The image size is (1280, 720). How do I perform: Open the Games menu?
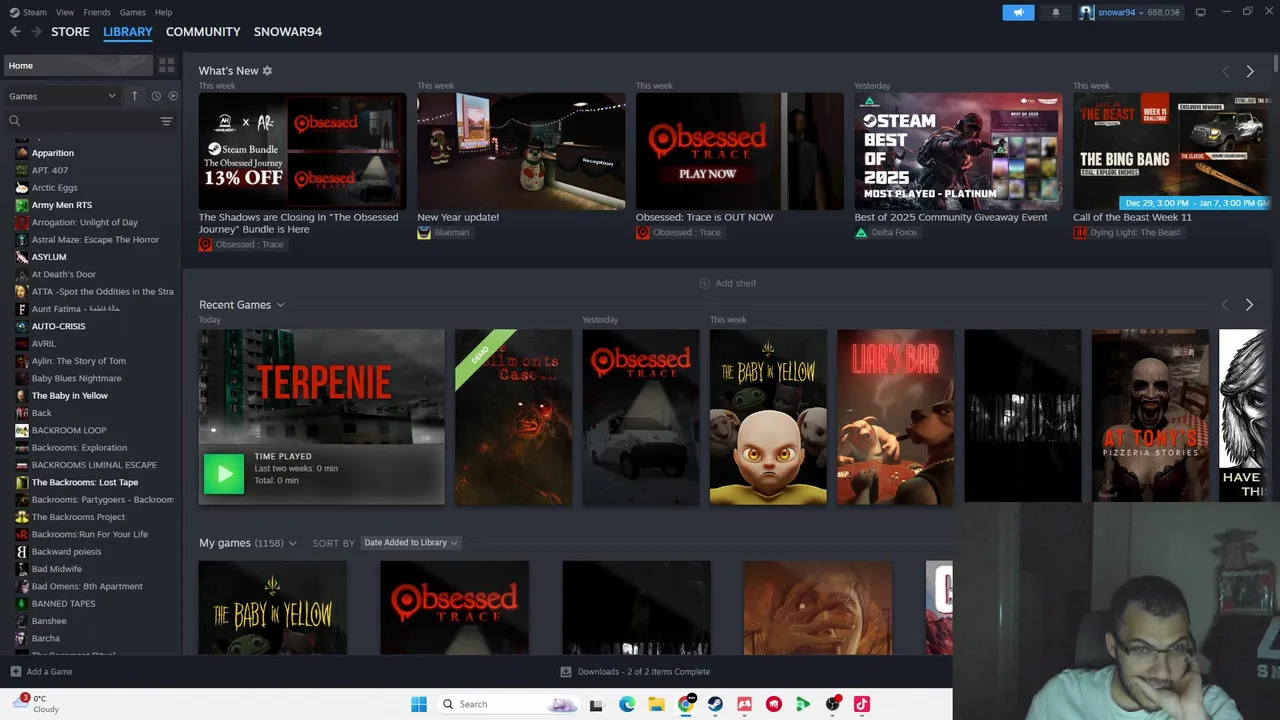(132, 12)
